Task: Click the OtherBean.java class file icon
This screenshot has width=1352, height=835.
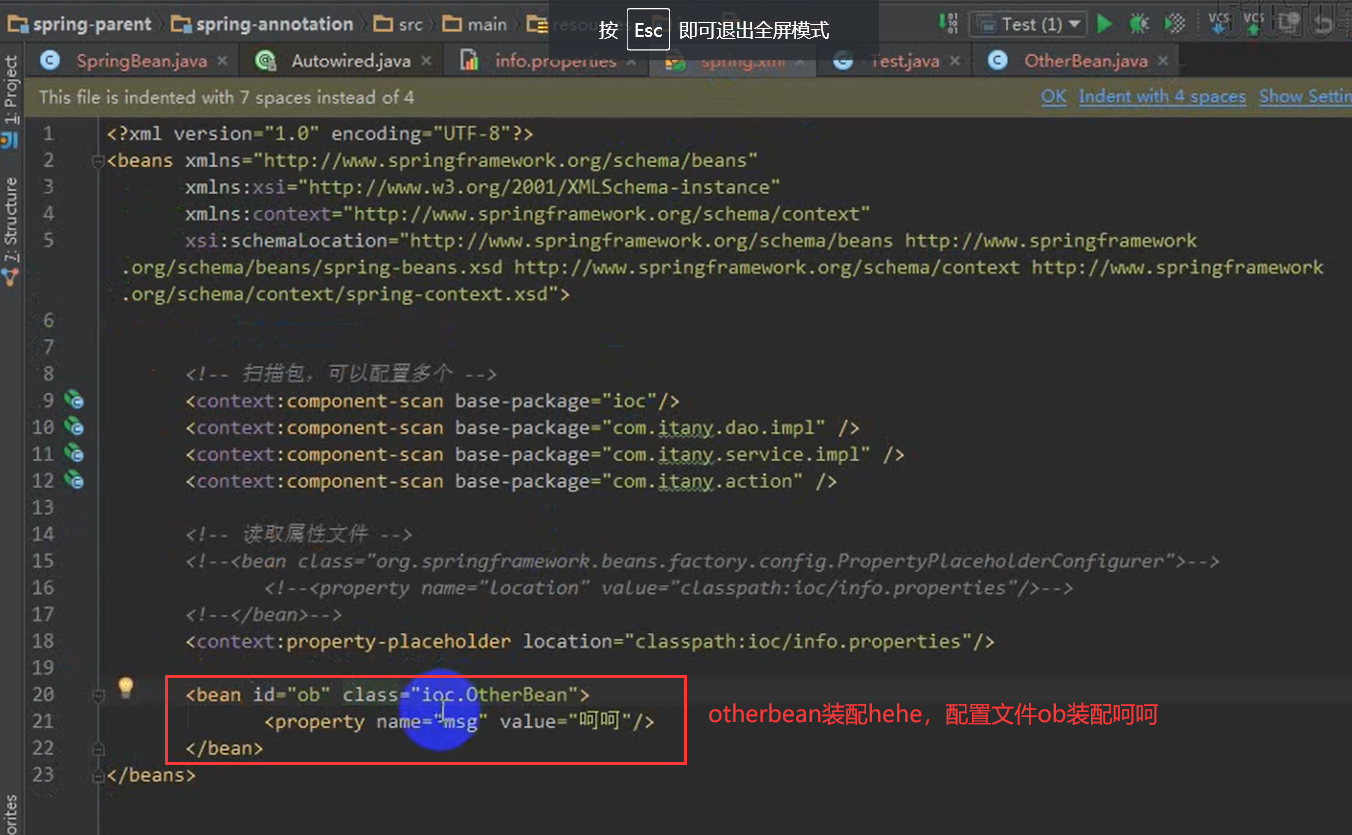Action: coord(997,61)
